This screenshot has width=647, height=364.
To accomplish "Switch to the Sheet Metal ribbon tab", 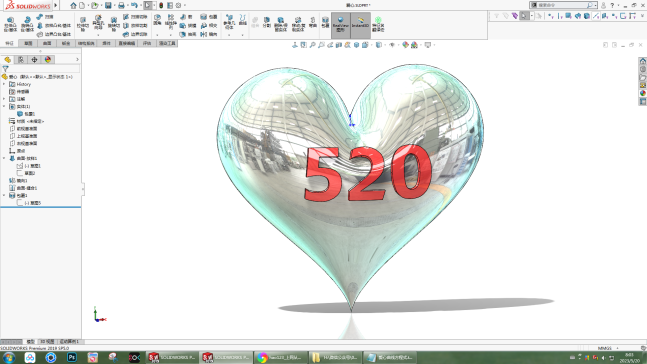I will click(x=66, y=43).
